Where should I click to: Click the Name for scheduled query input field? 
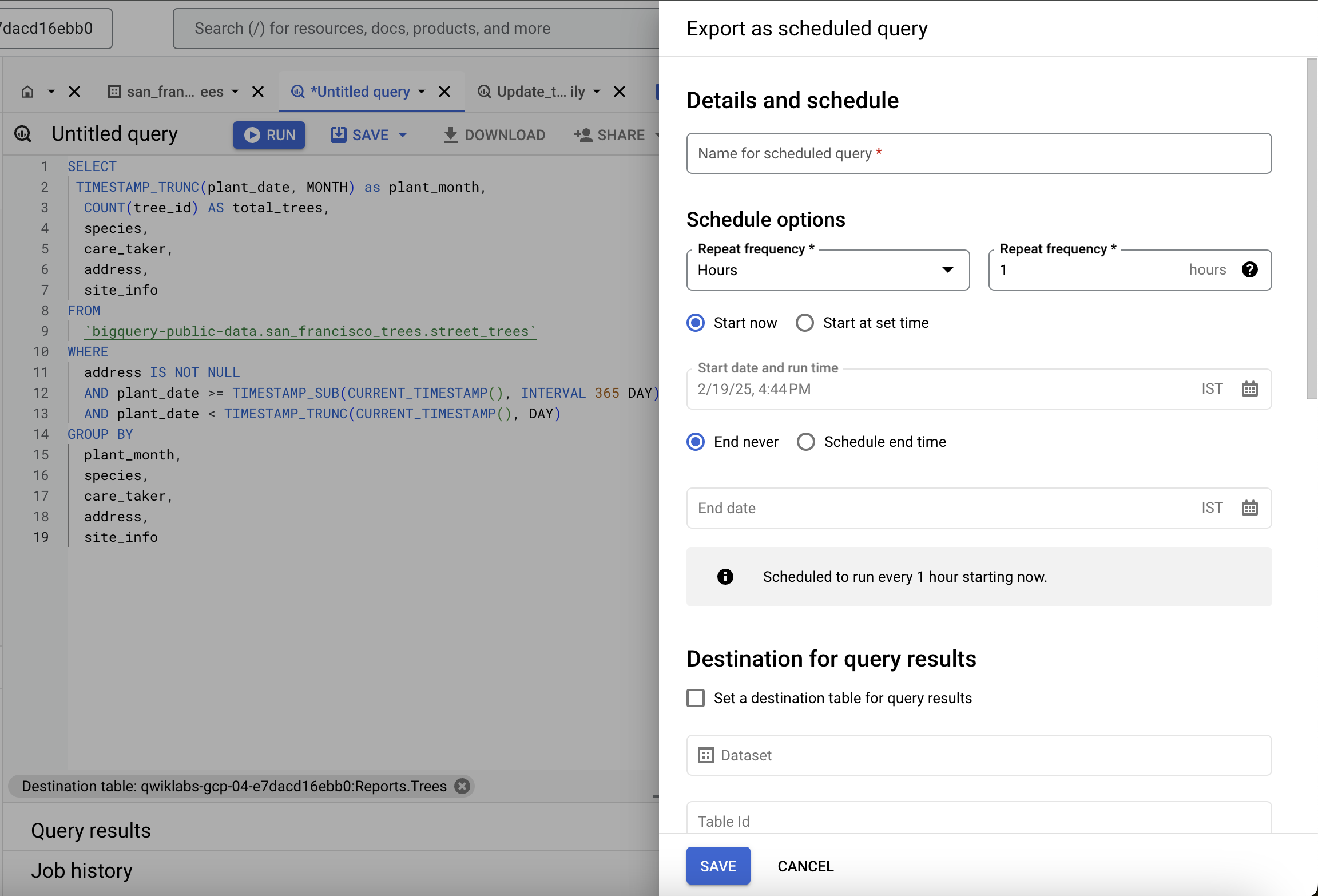979,153
